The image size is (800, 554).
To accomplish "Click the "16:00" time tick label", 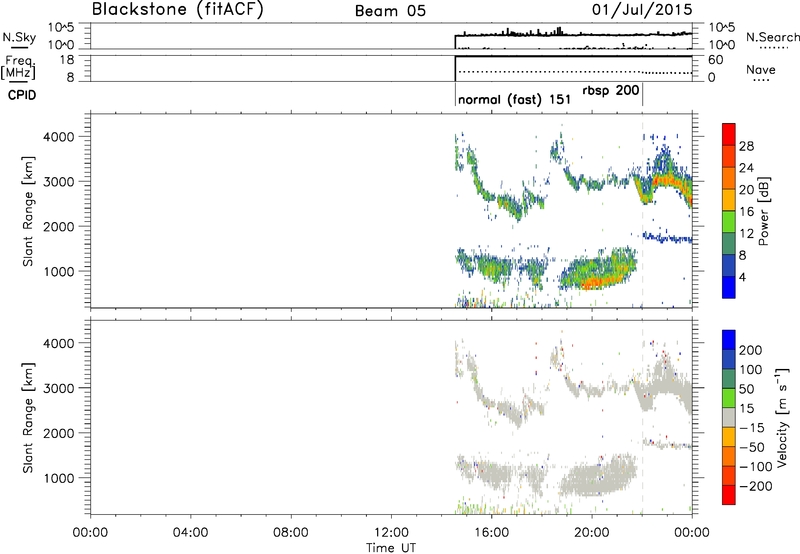I will coord(491,533).
